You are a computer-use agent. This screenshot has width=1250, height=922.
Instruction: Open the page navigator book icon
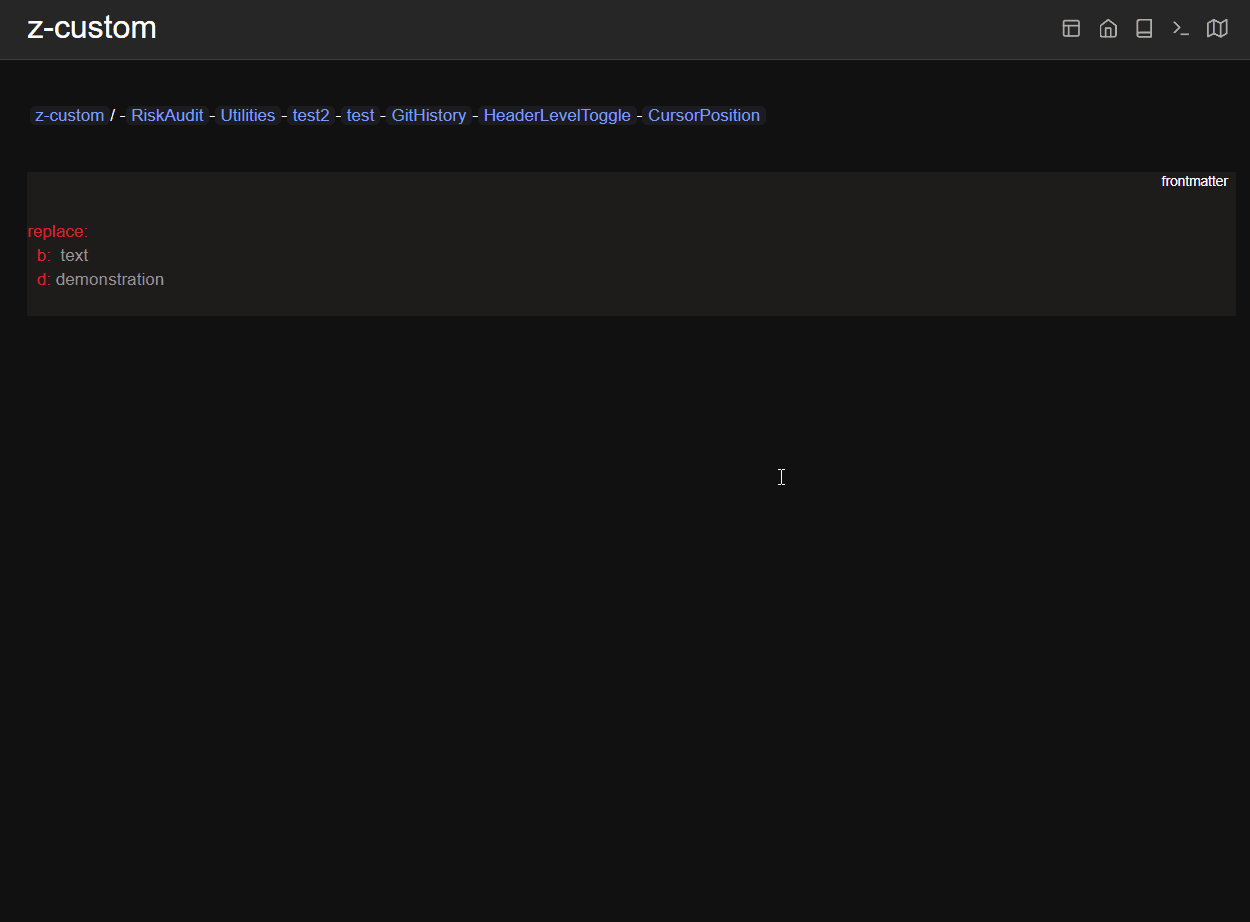1144,28
